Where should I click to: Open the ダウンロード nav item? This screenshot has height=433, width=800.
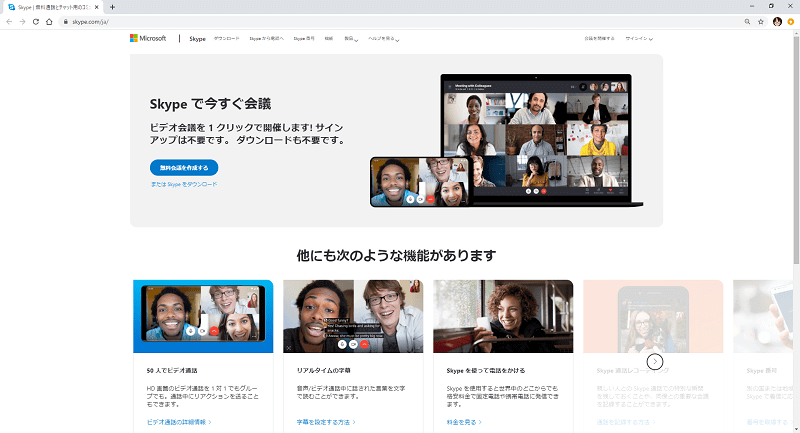coord(227,39)
